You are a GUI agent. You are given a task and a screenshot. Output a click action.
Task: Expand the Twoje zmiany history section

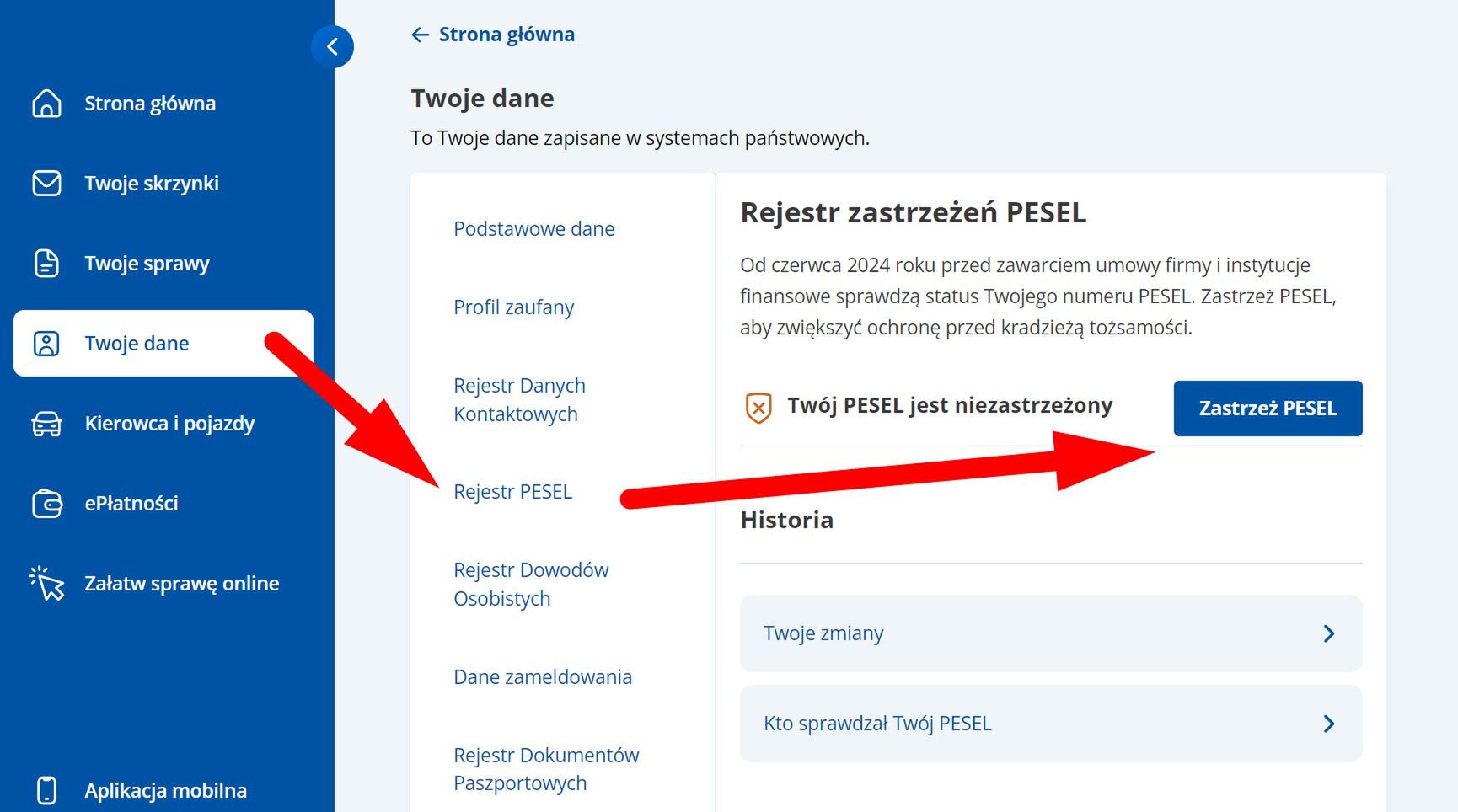(x=1050, y=633)
